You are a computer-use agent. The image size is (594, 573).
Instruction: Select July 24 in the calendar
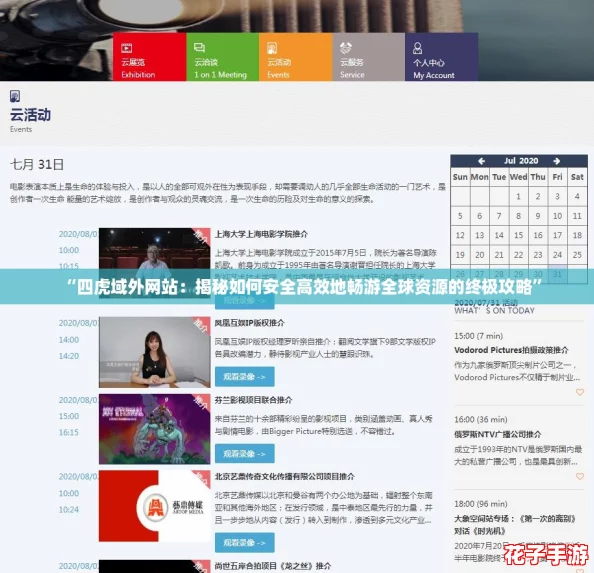pyautogui.click(x=557, y=255)
